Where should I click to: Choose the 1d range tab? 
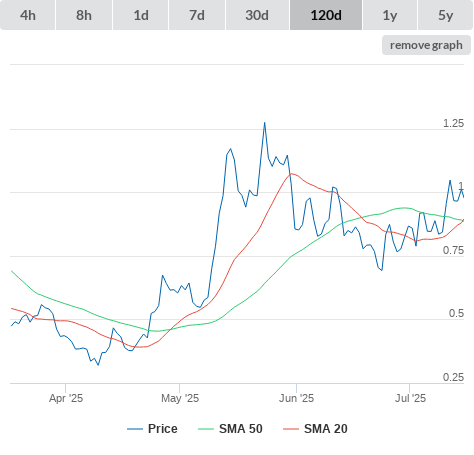[141, 15]
